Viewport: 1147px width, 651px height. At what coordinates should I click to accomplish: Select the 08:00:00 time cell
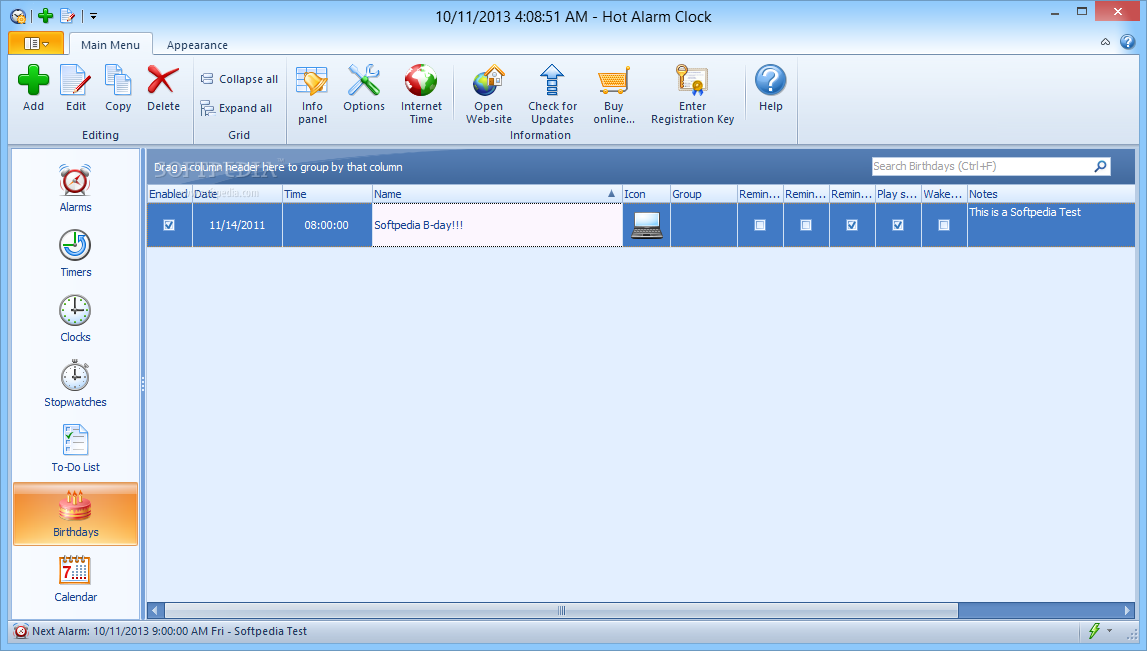(327, 225)
